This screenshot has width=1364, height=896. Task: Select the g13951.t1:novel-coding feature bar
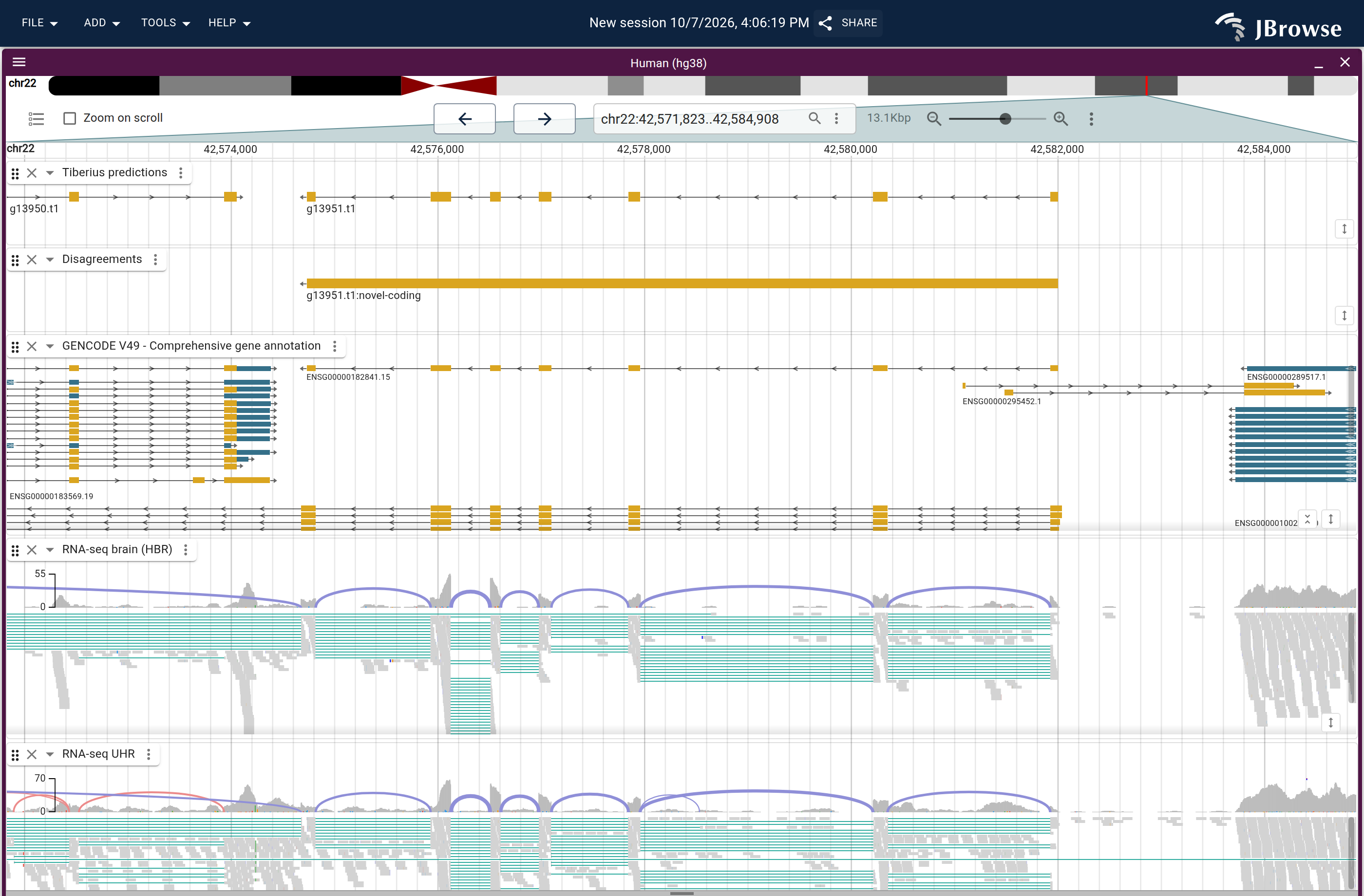click(682, 283)
